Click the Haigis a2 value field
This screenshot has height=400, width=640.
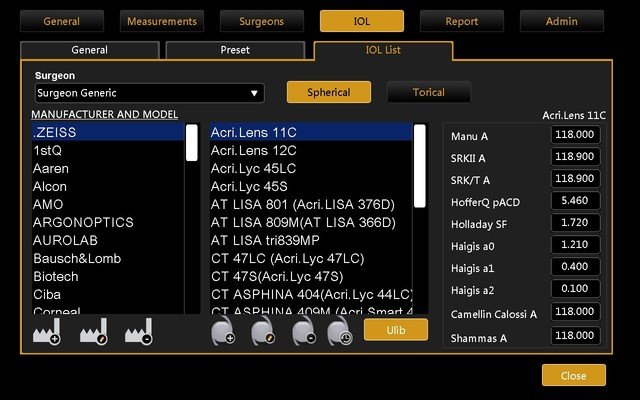(575, 289)
